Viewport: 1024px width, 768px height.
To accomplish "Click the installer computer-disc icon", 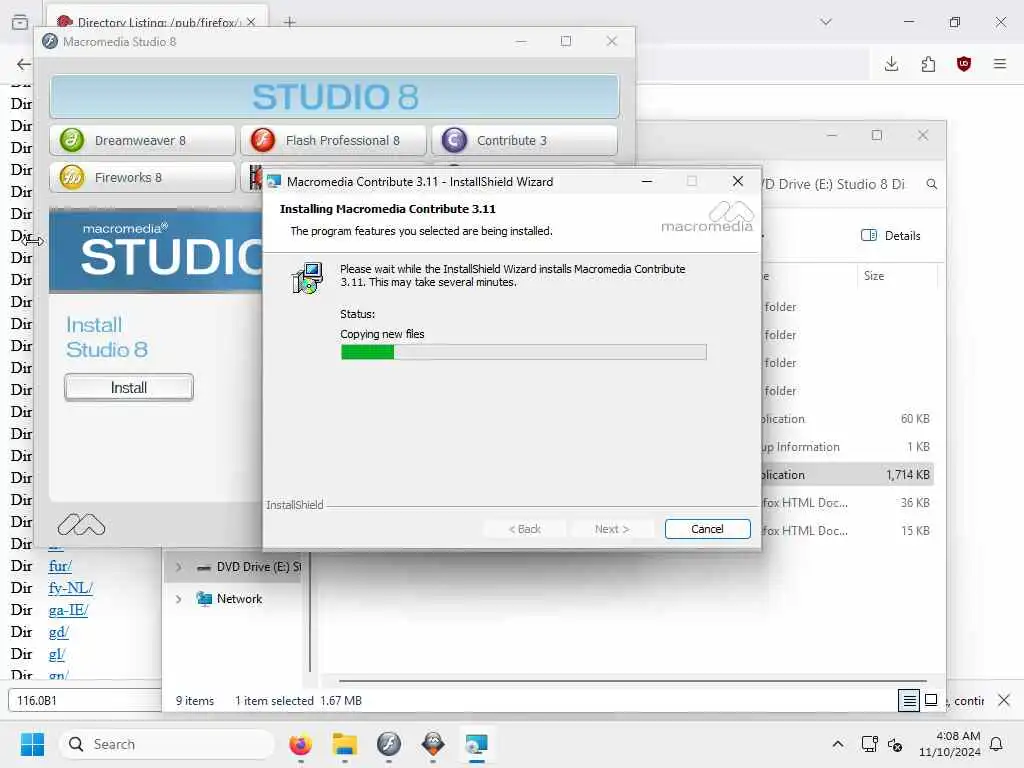I will [x=307, y=278].
